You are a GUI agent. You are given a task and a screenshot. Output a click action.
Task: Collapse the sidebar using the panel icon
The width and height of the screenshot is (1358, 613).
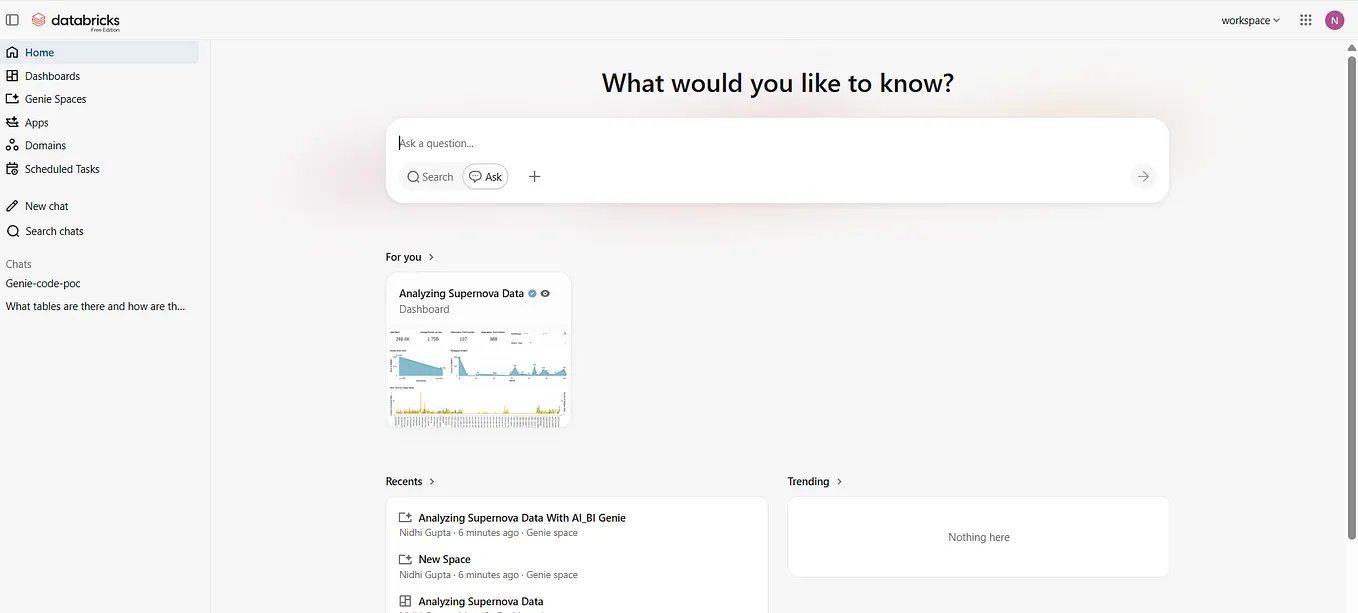pos(12,20)
